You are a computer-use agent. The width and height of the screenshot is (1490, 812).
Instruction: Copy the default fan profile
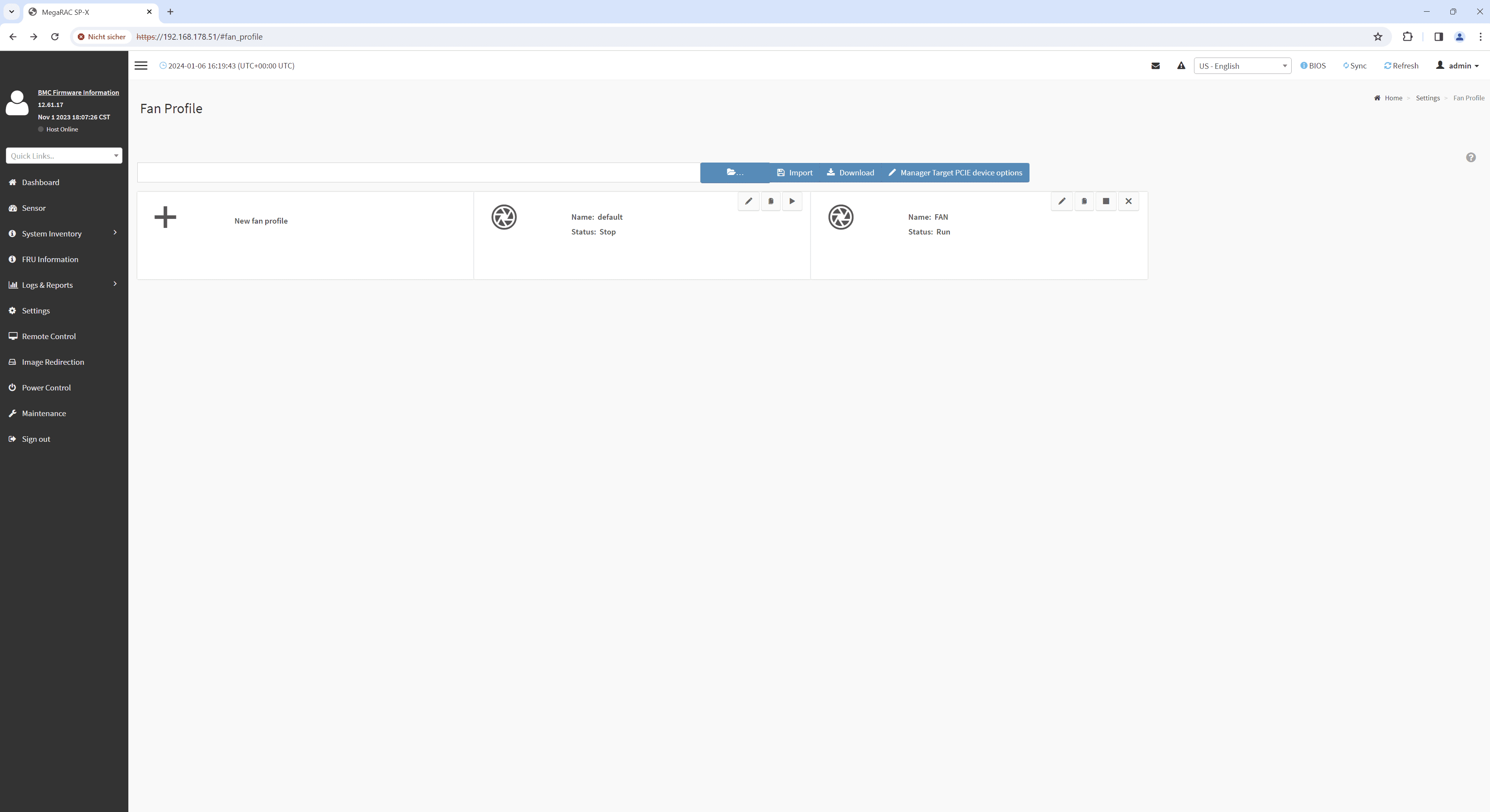pyautogui.click(x=770, y=201)
